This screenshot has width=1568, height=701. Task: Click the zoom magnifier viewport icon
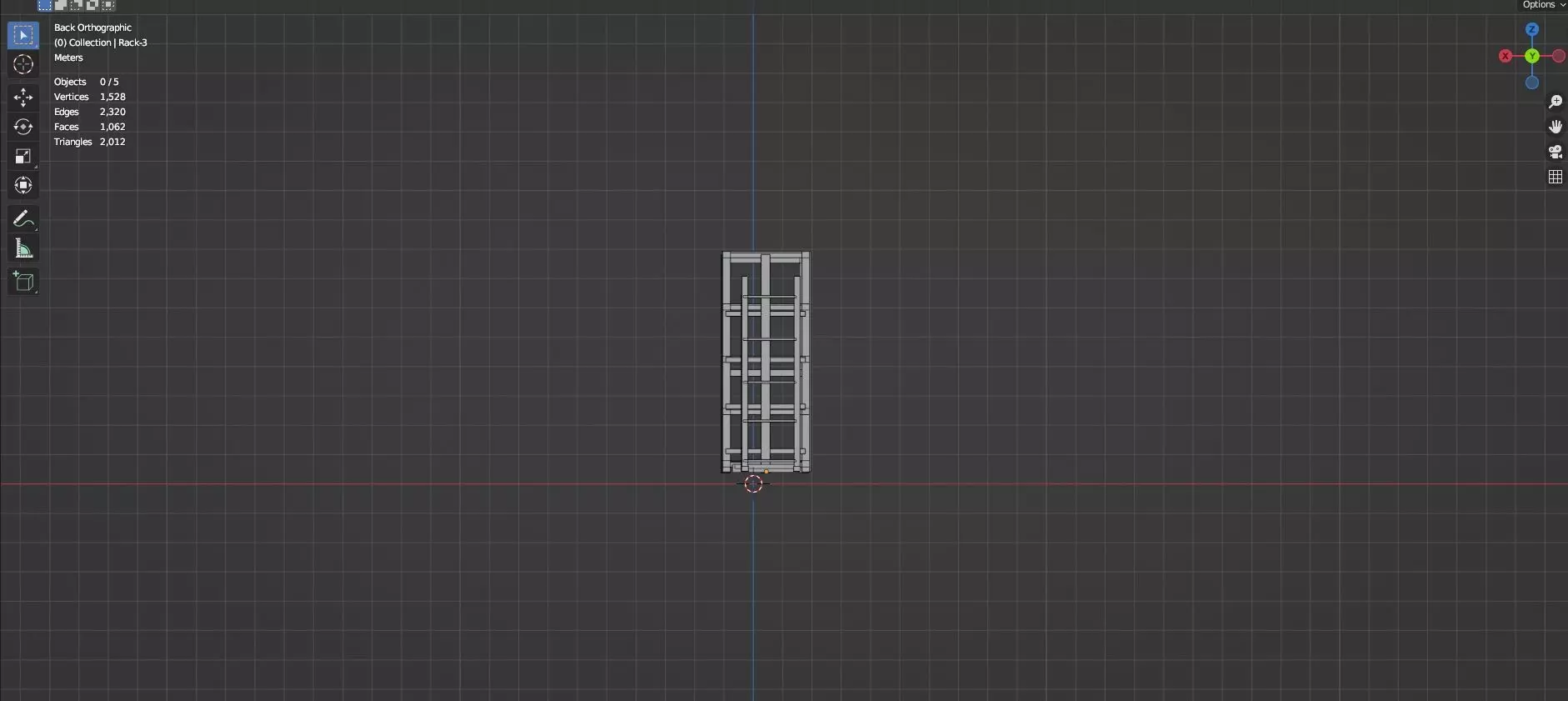pos(1556,102)
